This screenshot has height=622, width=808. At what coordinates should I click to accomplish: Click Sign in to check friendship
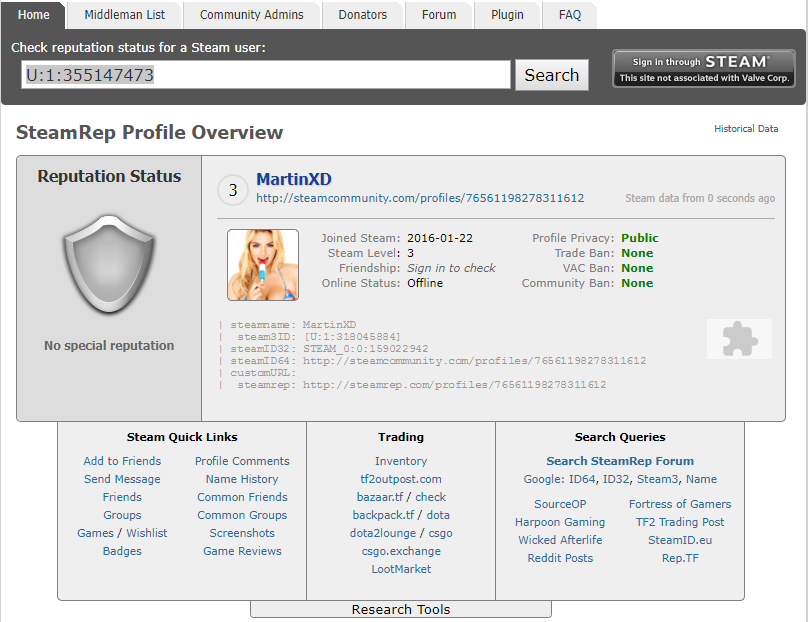pyautogui.click(x=451, y=268)
